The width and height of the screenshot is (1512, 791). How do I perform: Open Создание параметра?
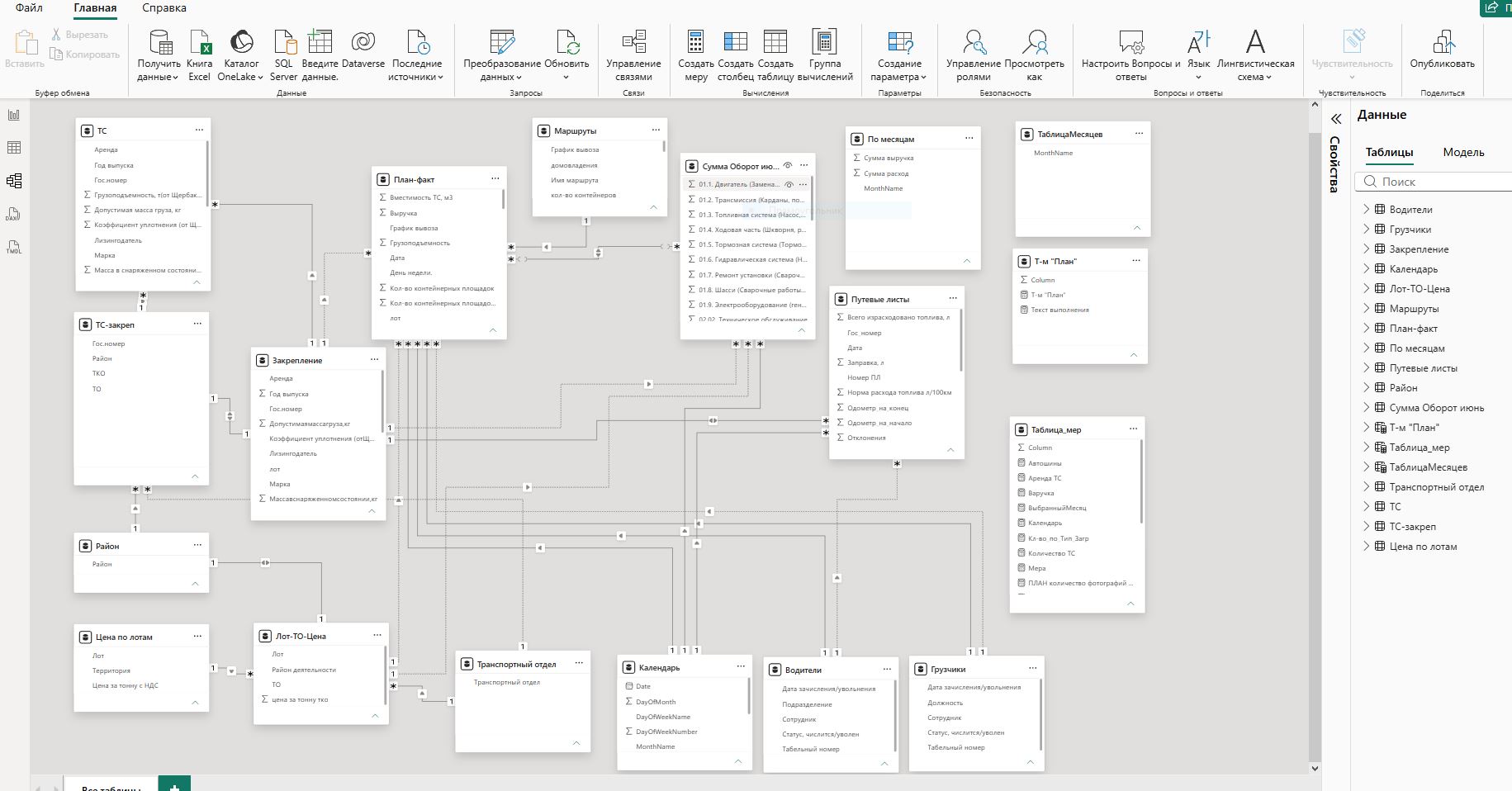coord(899,55)
